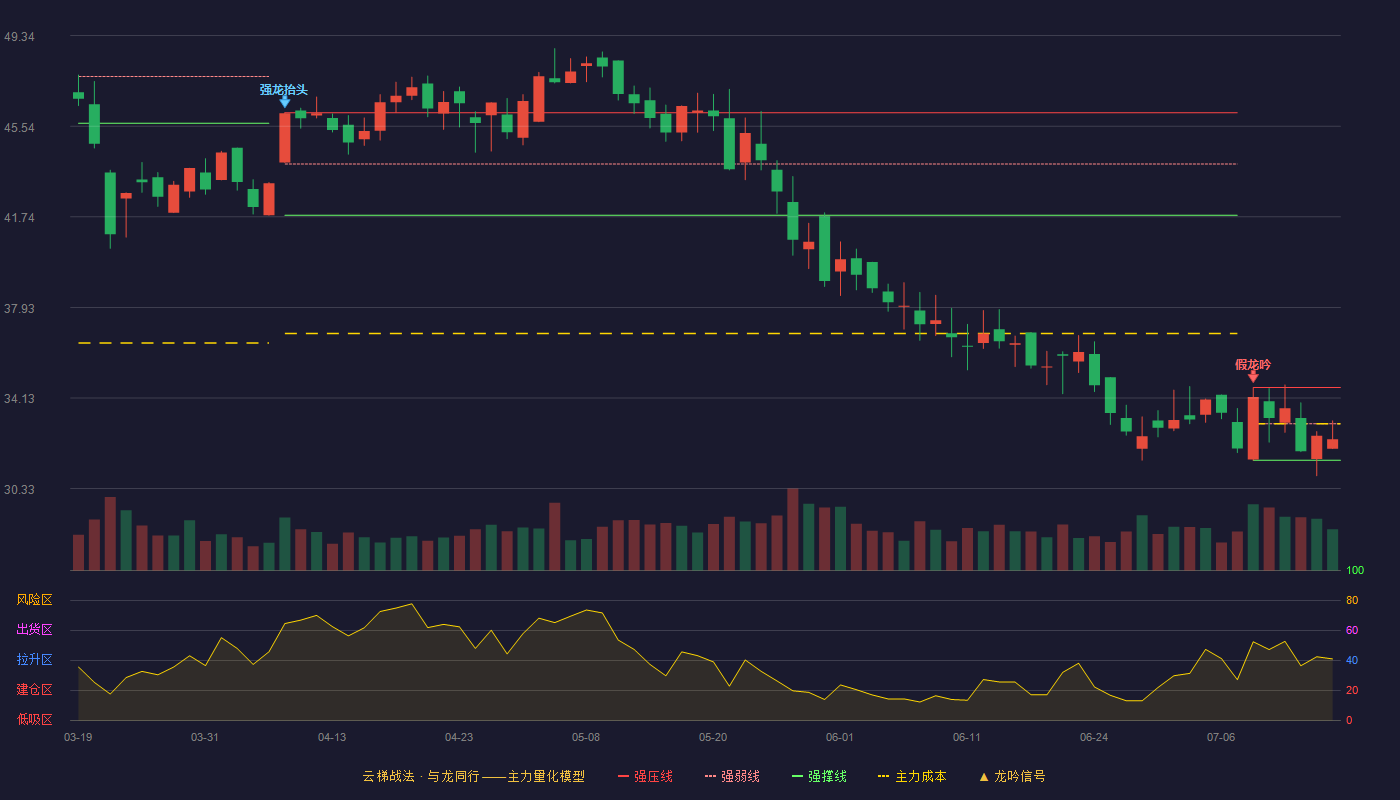
Task: Click the 07-06 date label
Action: pos(1221,737)
